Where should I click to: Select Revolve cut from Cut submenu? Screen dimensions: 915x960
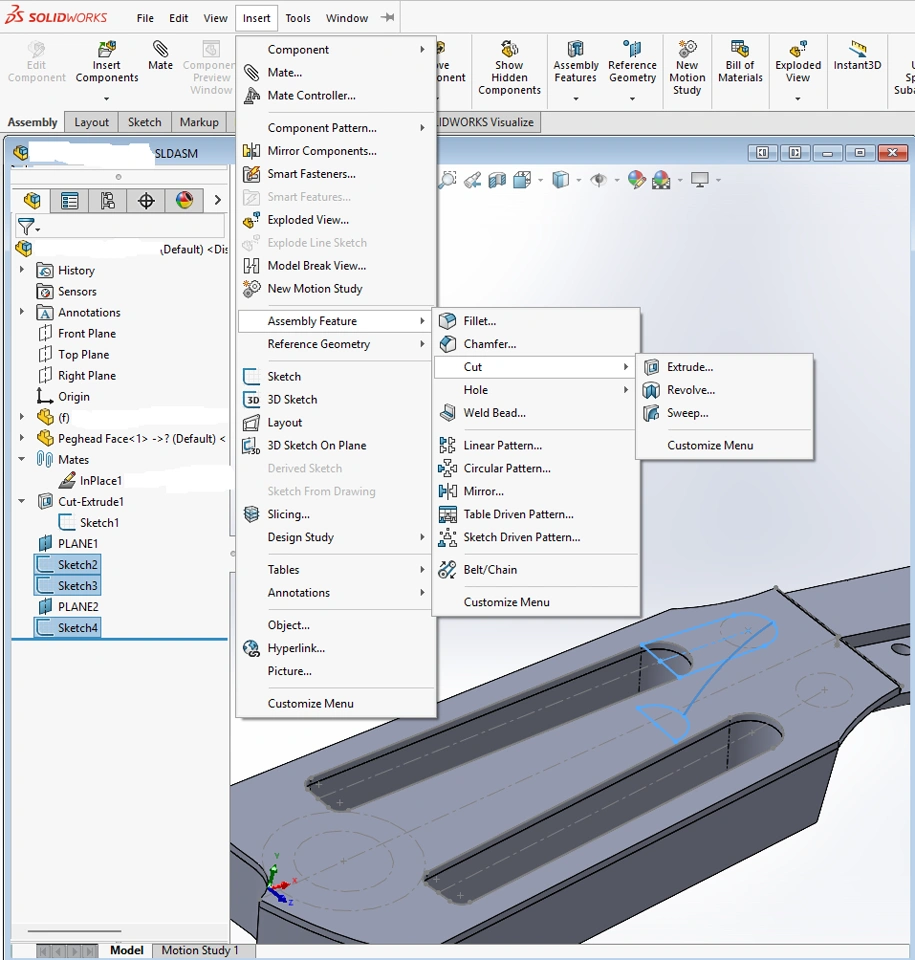click(725, 390)
